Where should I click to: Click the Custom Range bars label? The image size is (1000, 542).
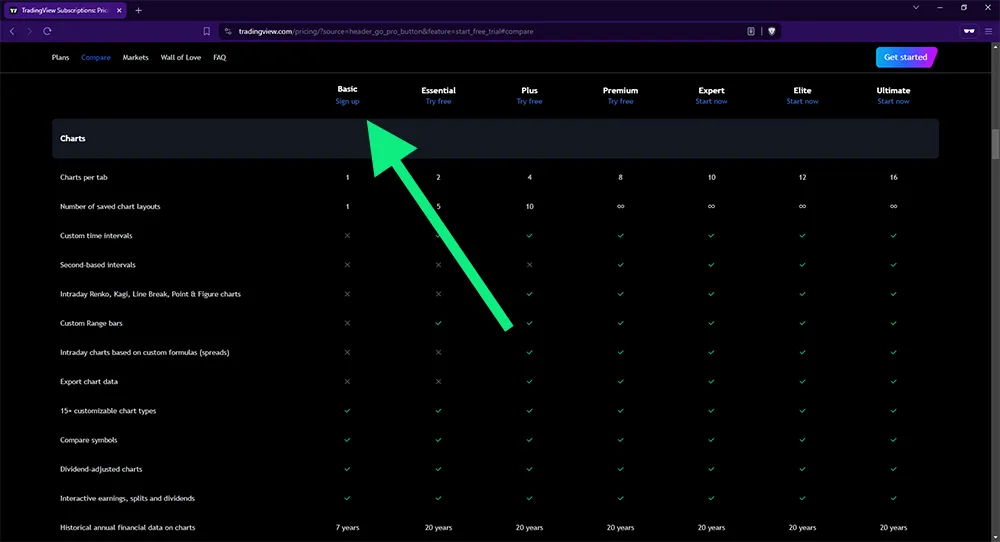pos(91,323)
